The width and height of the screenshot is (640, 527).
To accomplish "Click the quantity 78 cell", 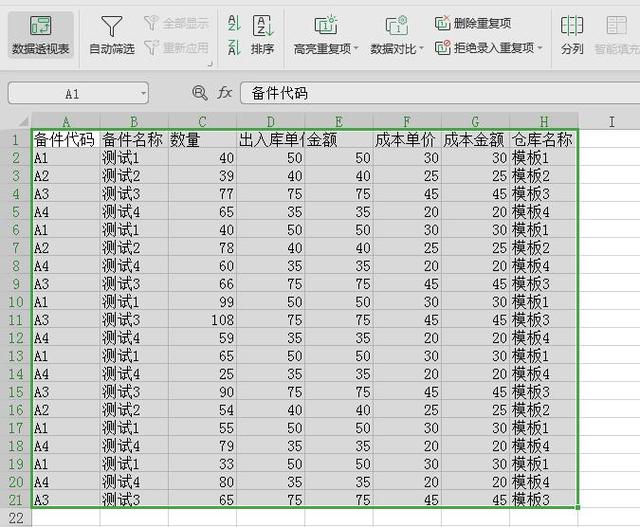I will tap(202, 248).
